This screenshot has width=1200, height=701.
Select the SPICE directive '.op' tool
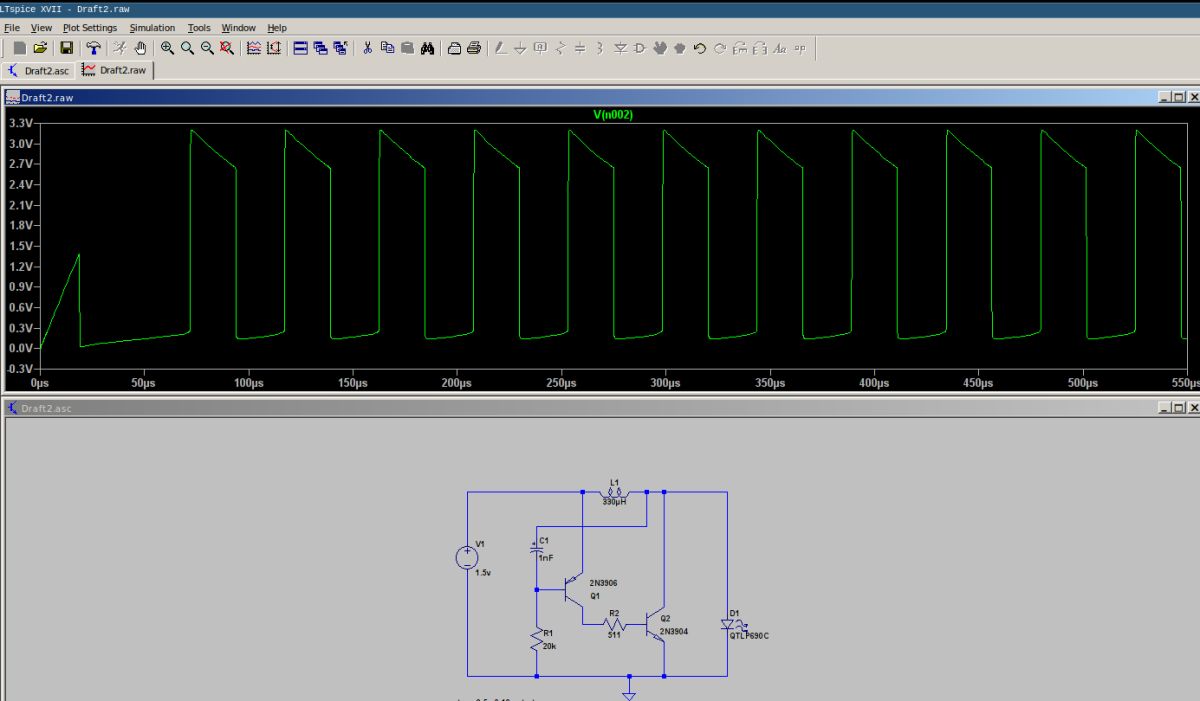[800, 48]
